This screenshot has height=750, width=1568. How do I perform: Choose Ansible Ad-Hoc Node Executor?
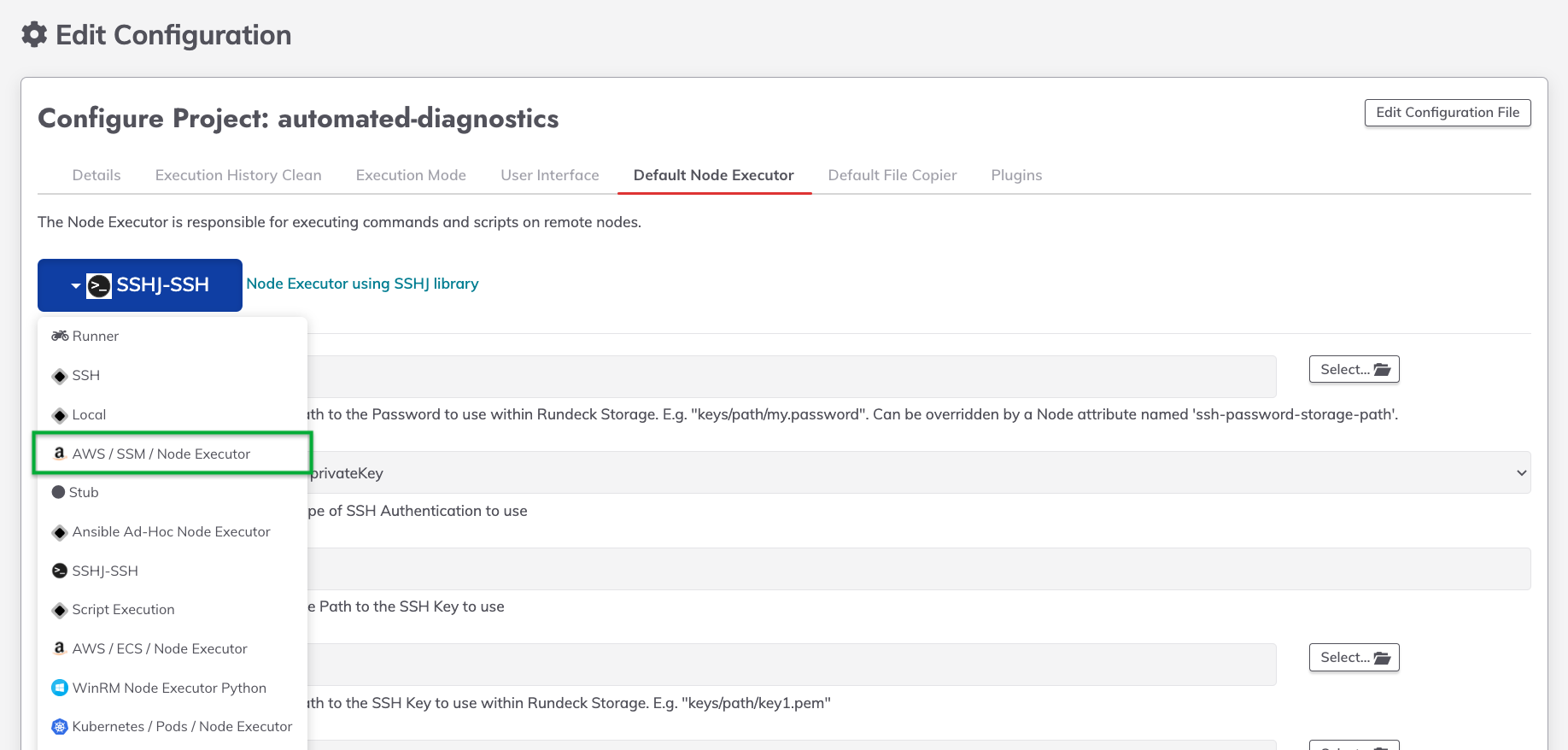[173, 531]
